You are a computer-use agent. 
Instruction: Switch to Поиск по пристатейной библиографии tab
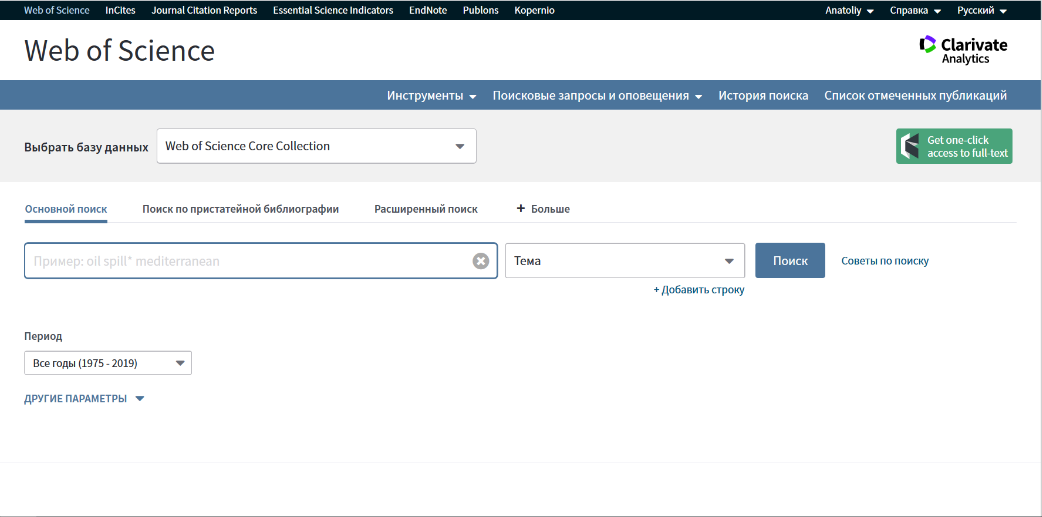point(241,209)
